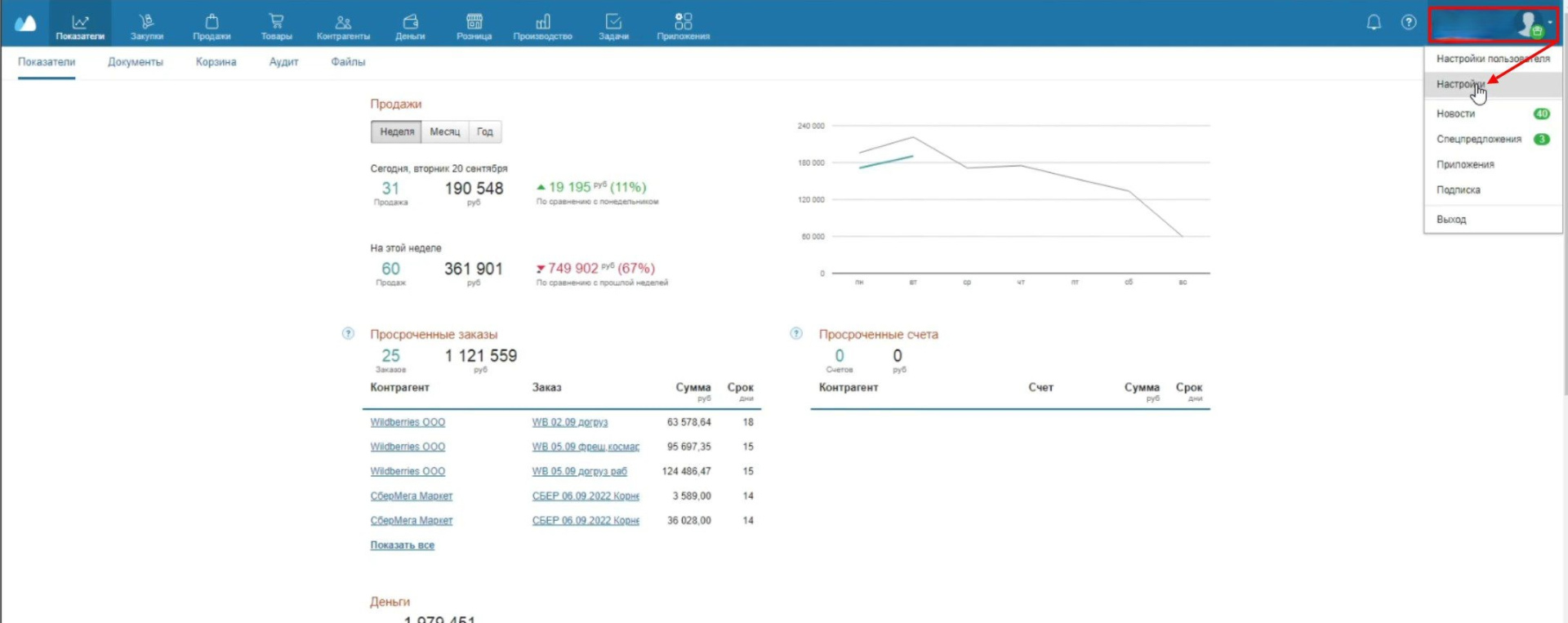The image size is (1568, 623).
Task: Open order WB 02.09 догруз link
Action: 570,422
